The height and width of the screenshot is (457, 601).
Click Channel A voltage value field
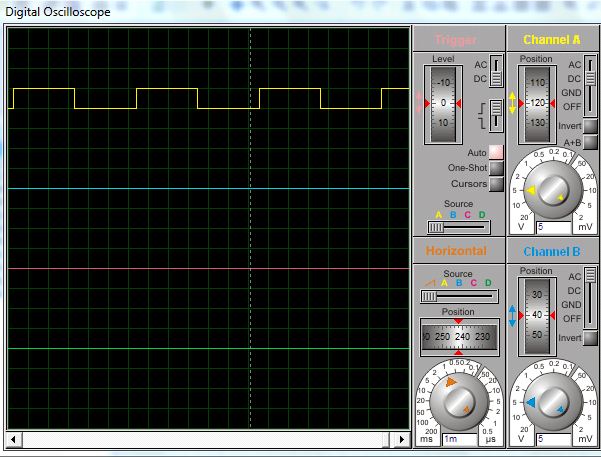(552, 227)
